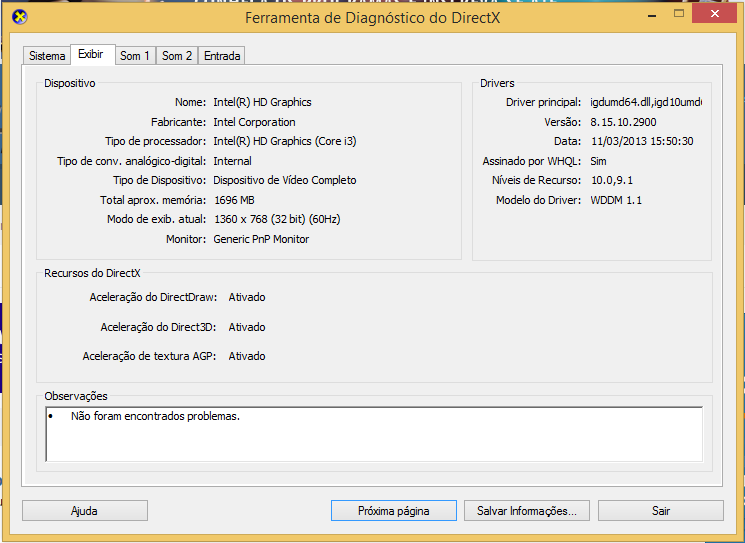Click the '1360 x 768 (32 bit) (60Hz)' value
This screenshot has height=543, width=745.
277,219
